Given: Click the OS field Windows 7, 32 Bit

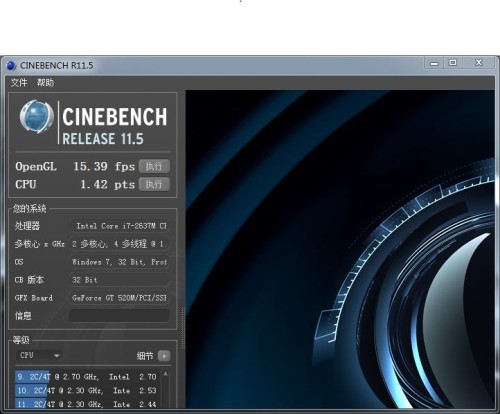Looking at the screenshot, I should [119, 262].
